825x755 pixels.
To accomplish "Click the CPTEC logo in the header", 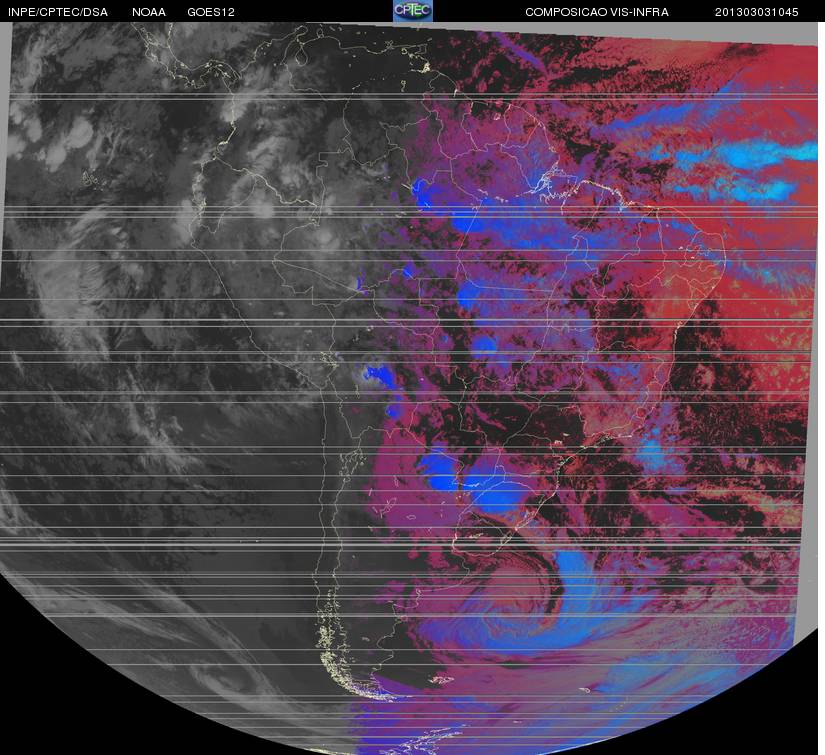I will tap(413, 11).
